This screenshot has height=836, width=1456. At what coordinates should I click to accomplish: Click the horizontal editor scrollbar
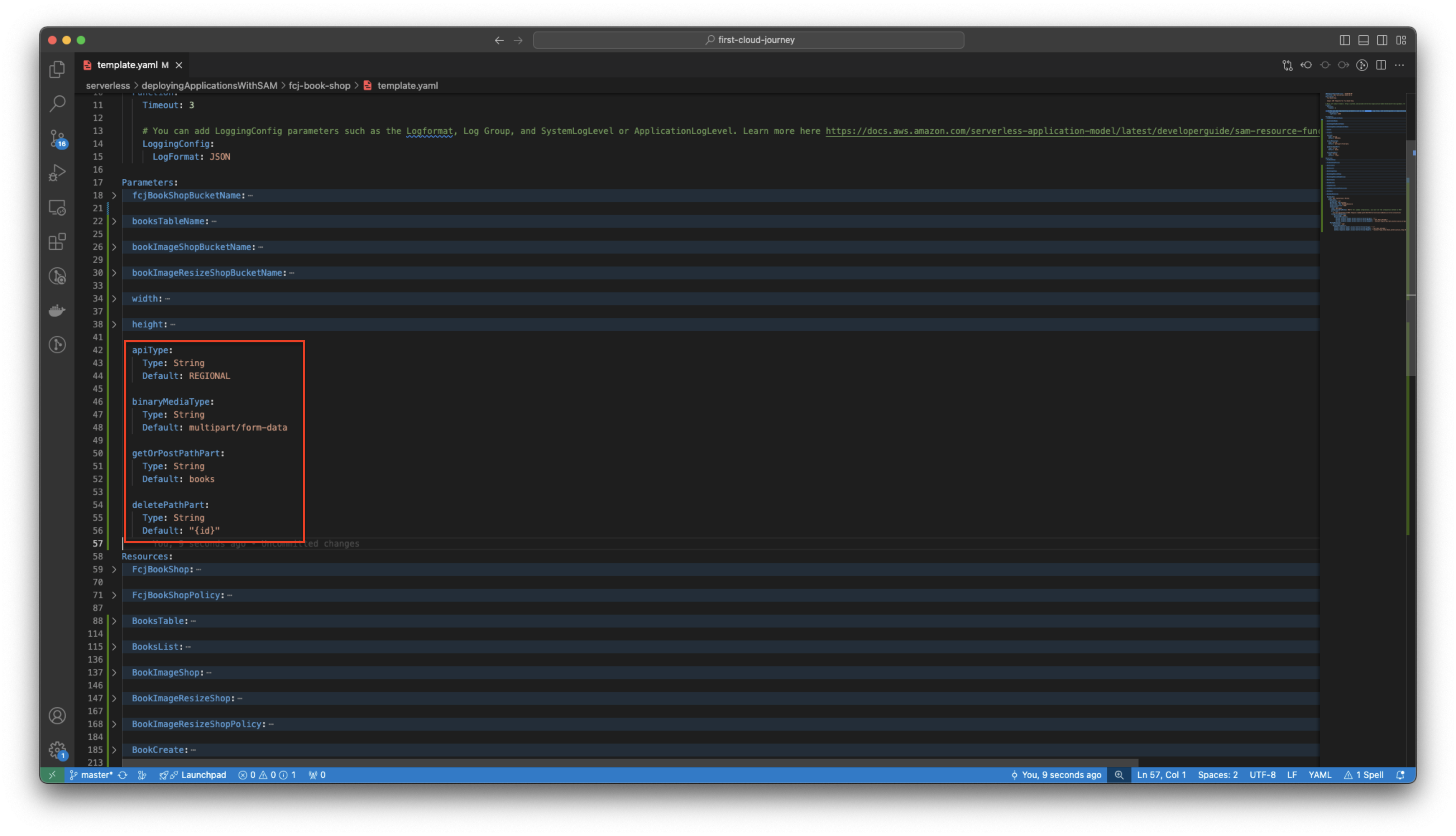[630, 763]
